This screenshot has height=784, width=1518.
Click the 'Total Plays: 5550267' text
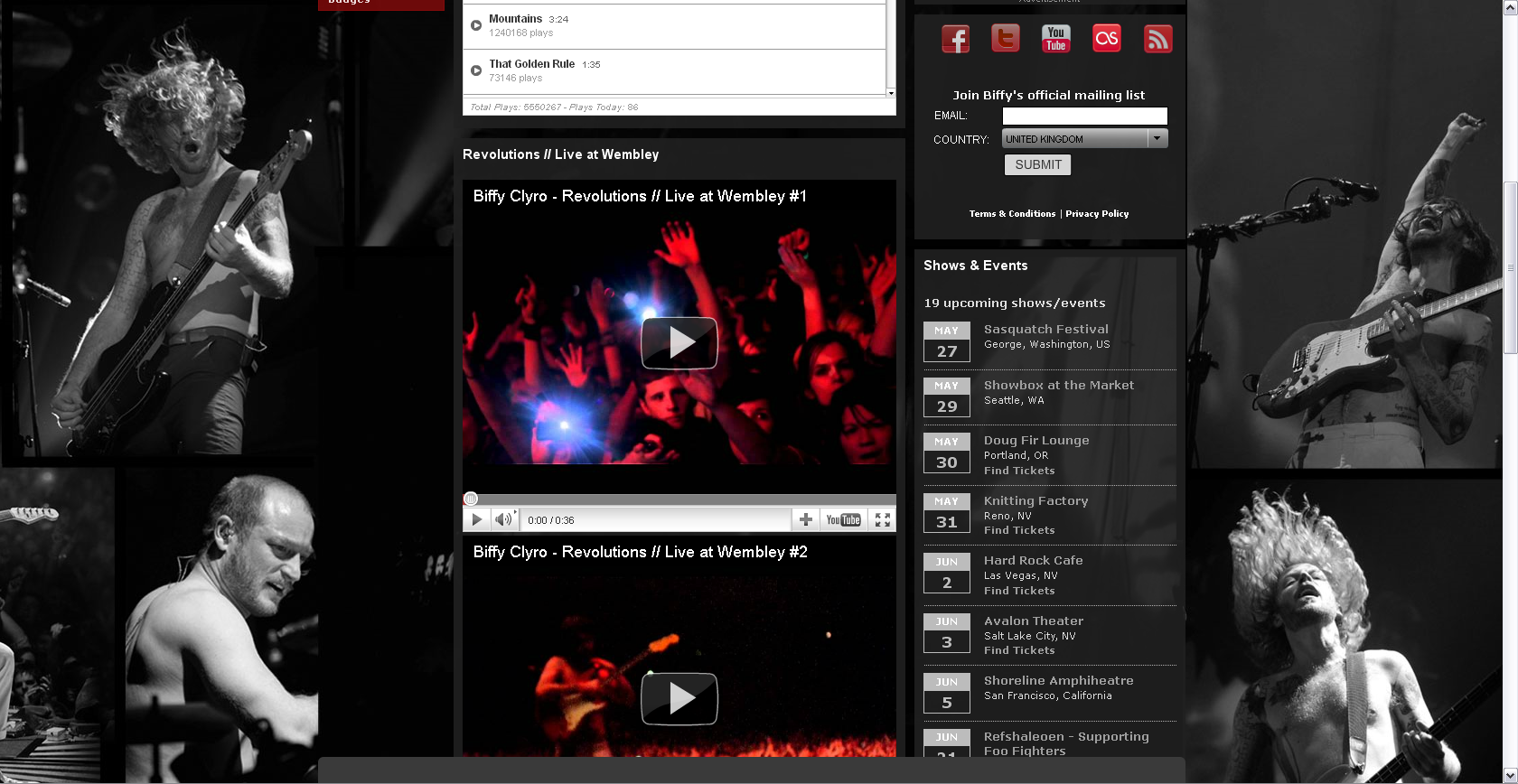click(516, 107)
